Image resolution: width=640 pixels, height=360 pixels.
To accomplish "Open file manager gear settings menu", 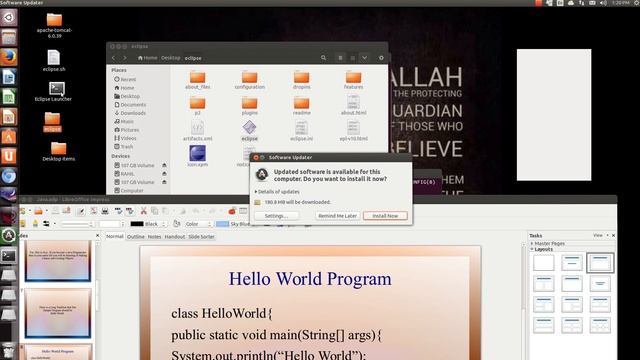I will click(381, 58).
